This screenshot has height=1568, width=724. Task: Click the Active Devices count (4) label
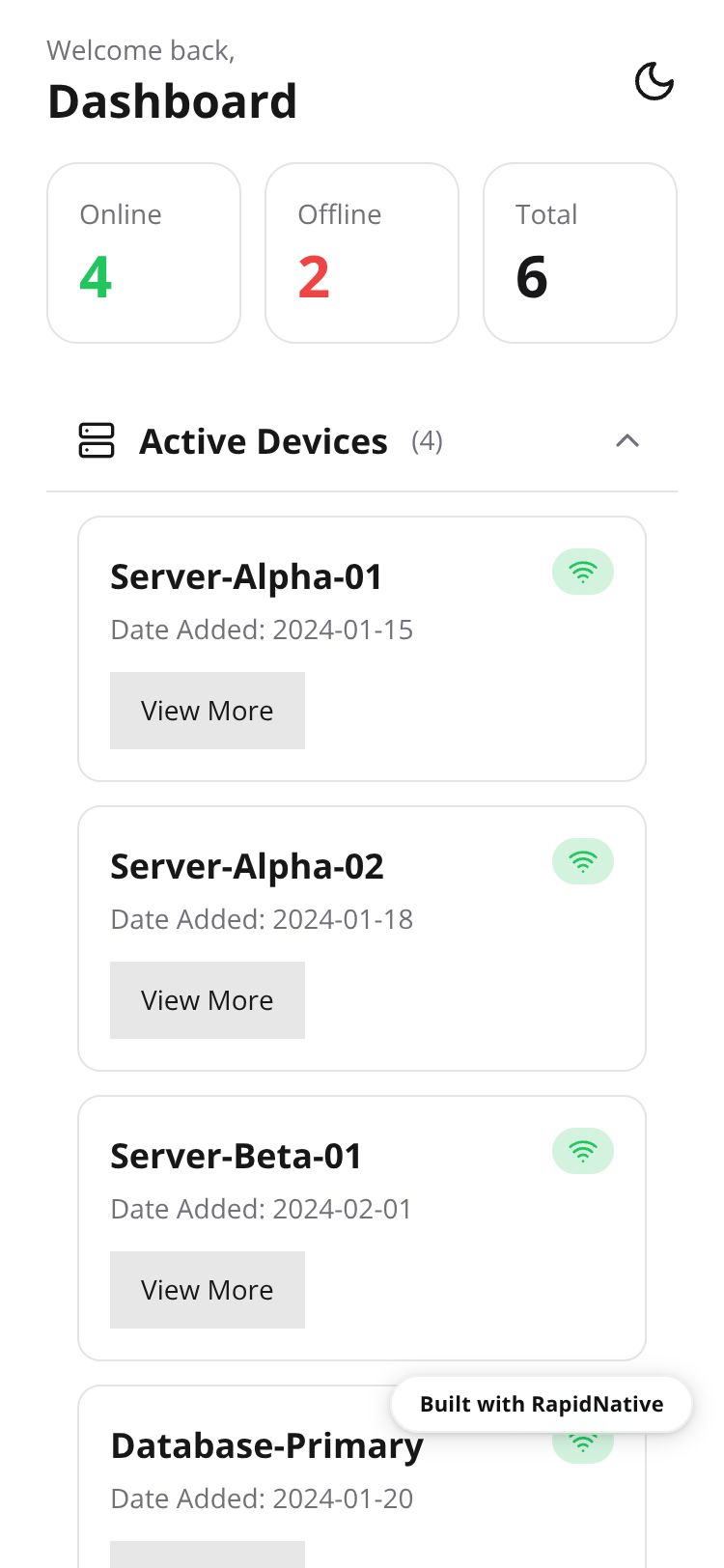click(427, 442)
